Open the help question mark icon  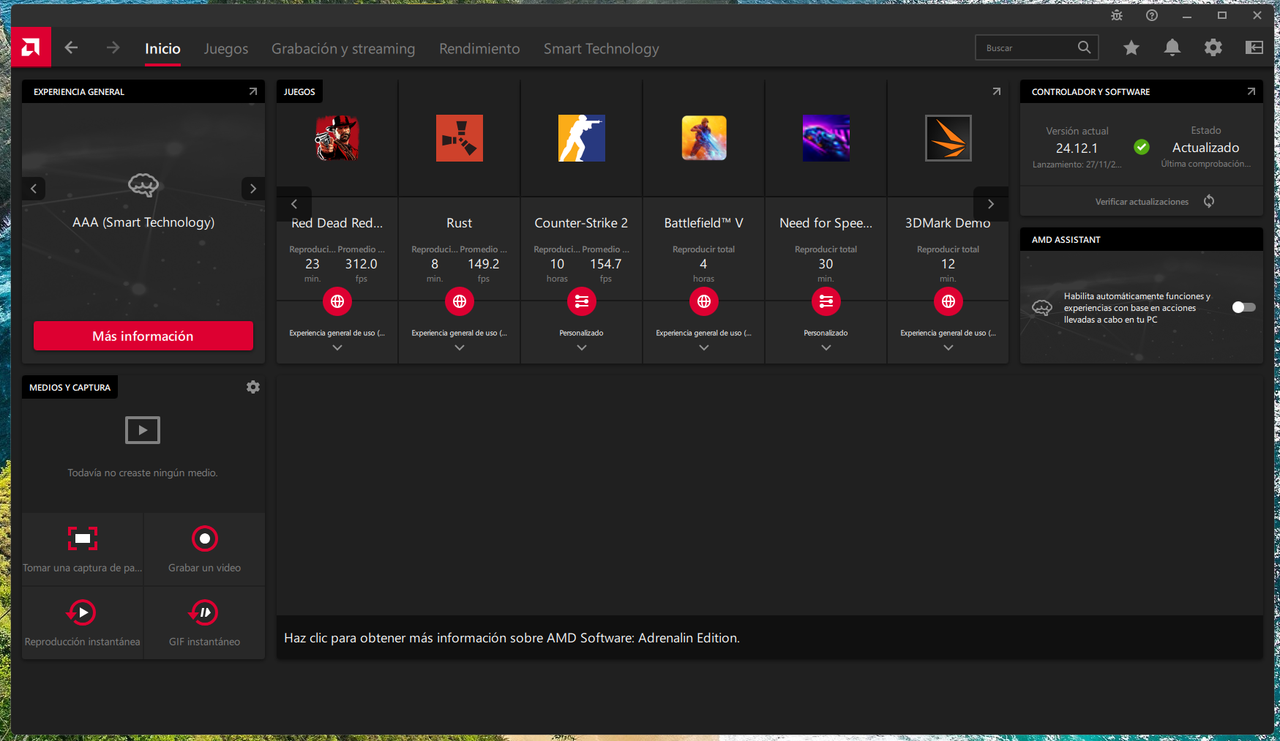(x=1152, y=15)
